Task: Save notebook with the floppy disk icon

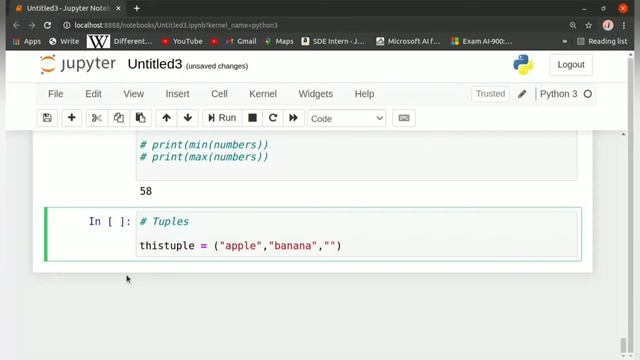Action: coord(47,118)
